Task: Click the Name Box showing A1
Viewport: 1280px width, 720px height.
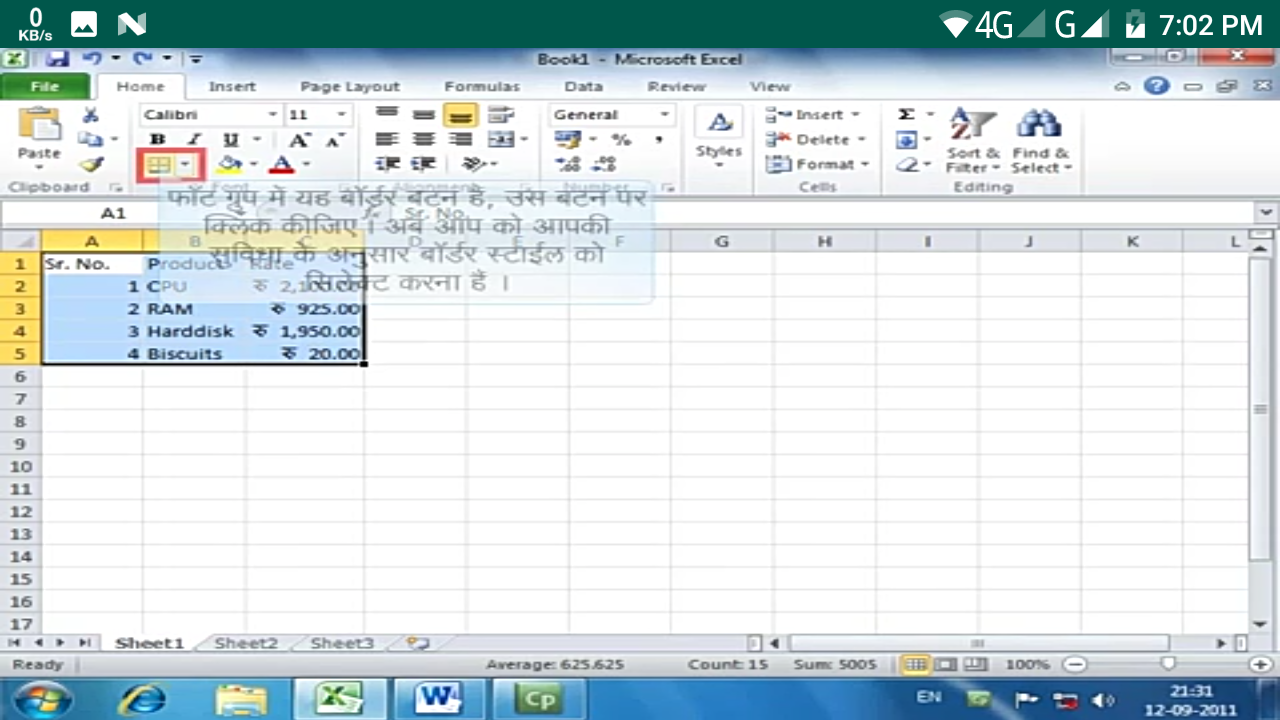Action: point(113,213)
